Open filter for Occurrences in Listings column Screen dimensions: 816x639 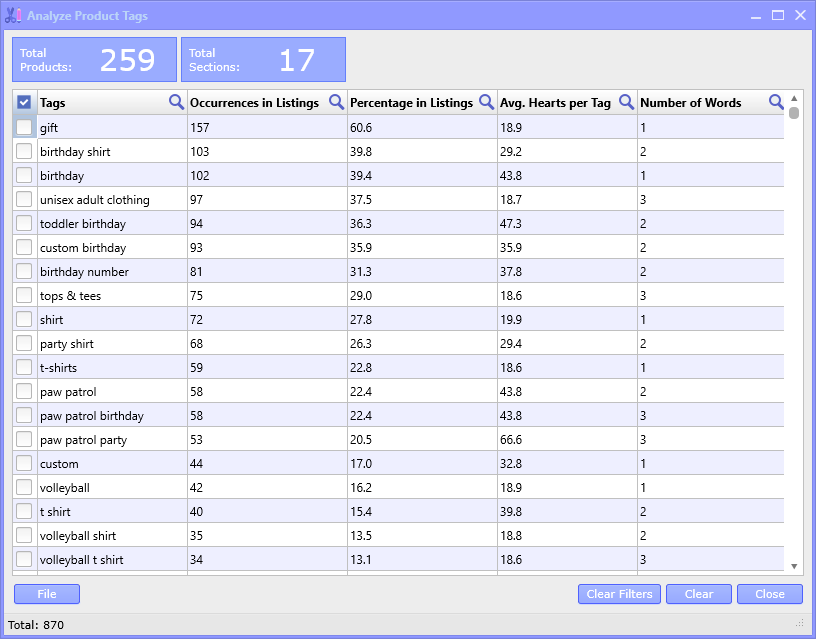[x=337, y=102]
